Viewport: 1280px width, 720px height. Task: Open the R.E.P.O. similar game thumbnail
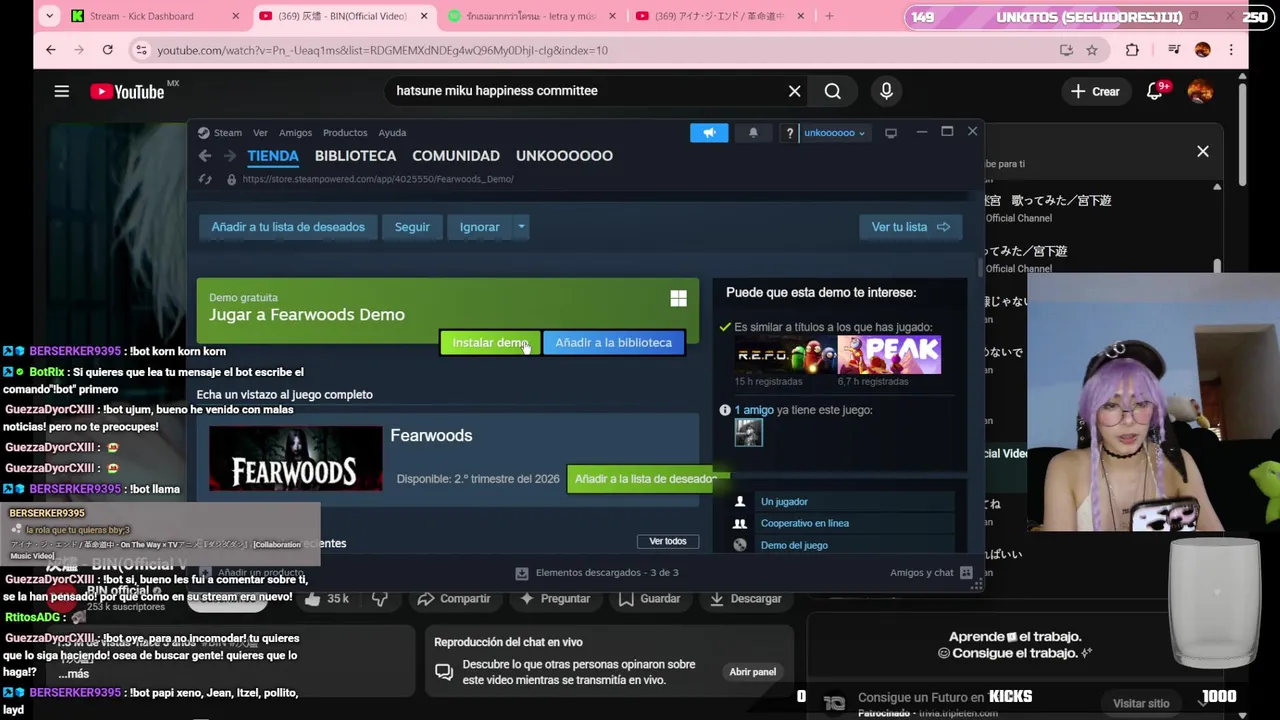coord(784,355)
